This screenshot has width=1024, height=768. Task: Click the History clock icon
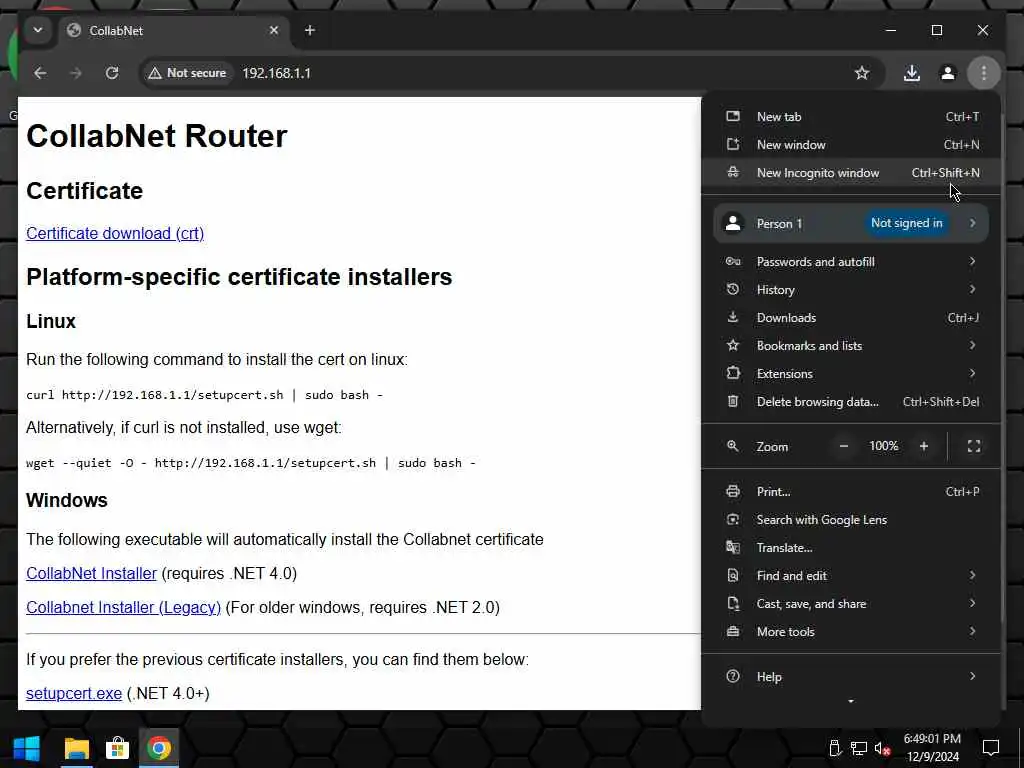click(733, 289)
